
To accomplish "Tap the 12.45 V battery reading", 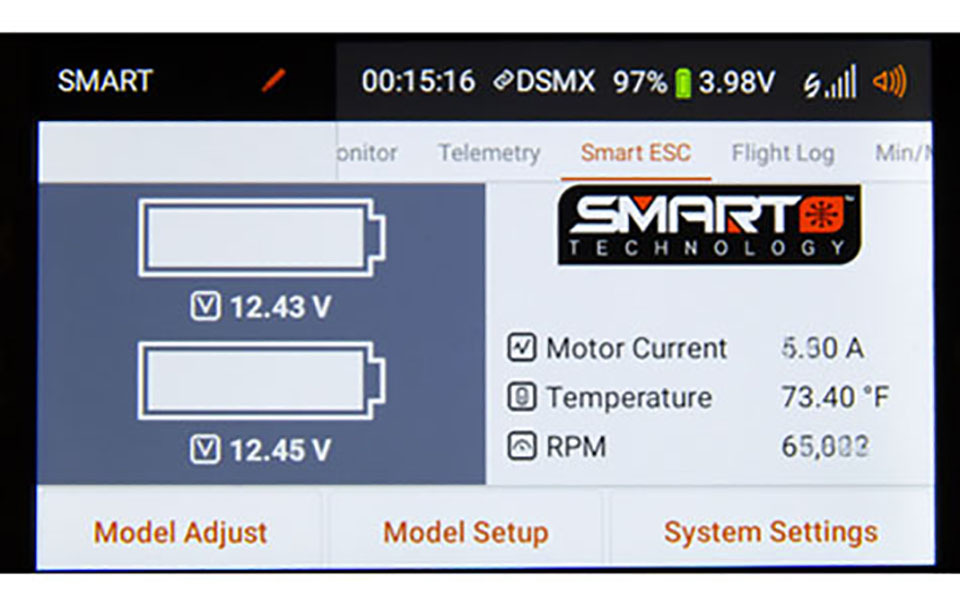I will point(280,451).
